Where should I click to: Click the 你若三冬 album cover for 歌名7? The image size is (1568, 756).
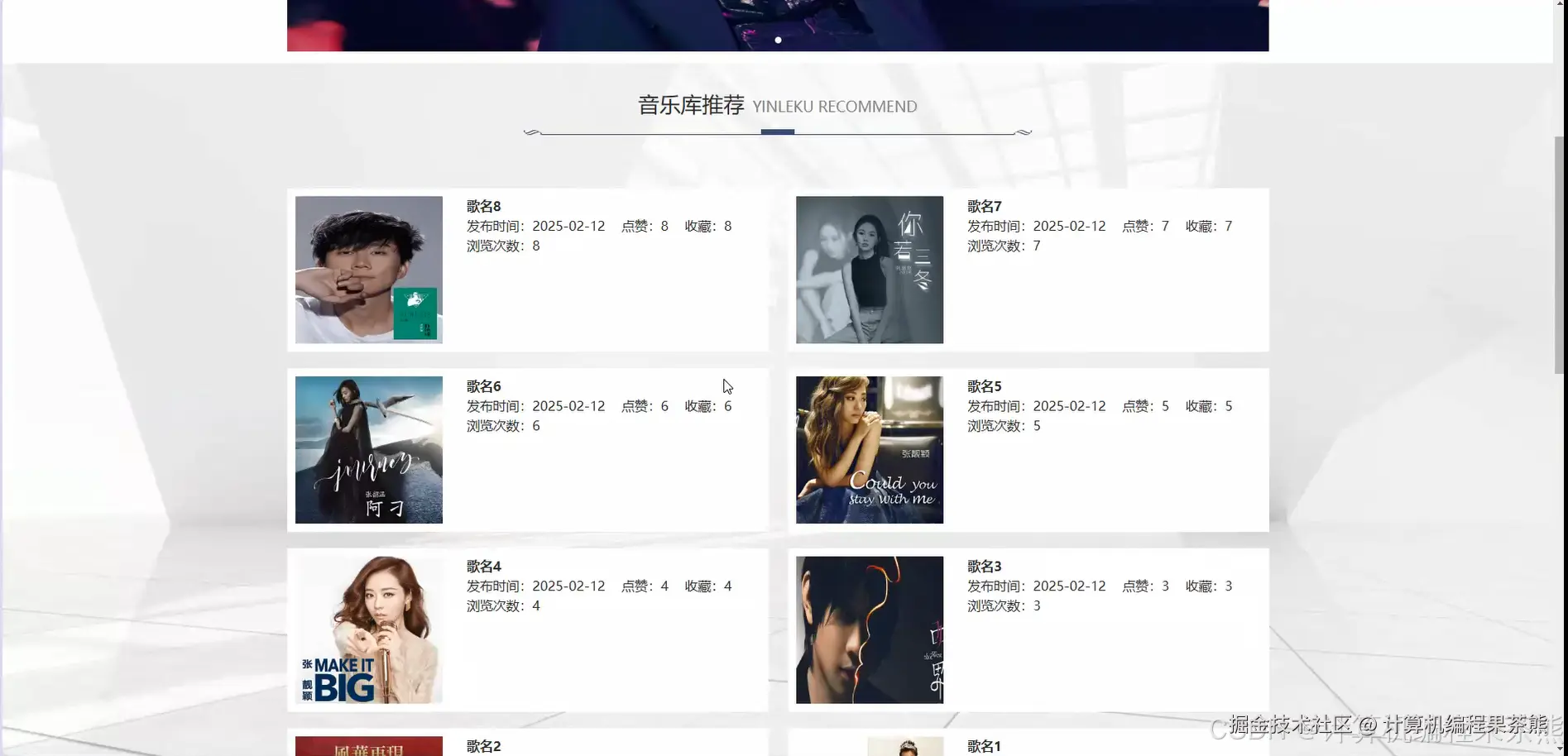click(869, 269)
